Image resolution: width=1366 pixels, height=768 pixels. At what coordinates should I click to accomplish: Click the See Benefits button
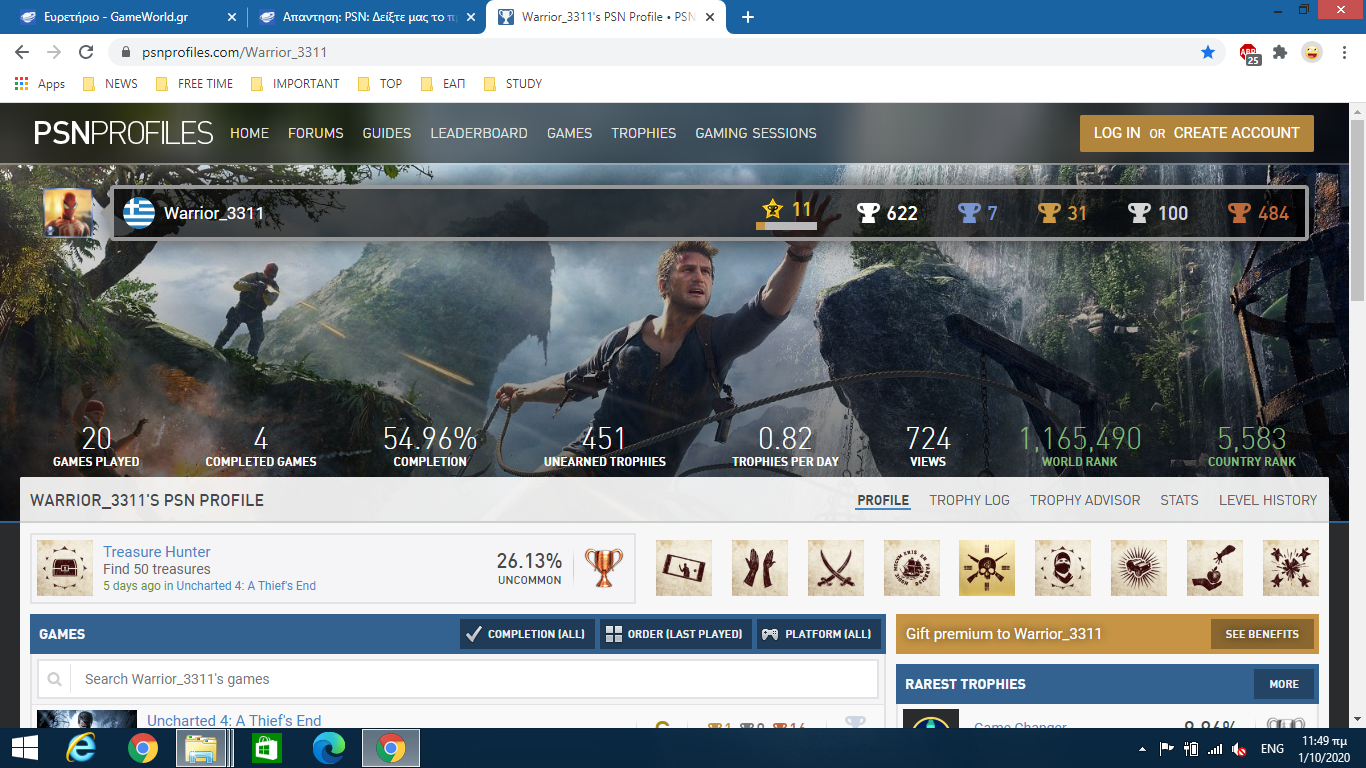click(1261, 634)
